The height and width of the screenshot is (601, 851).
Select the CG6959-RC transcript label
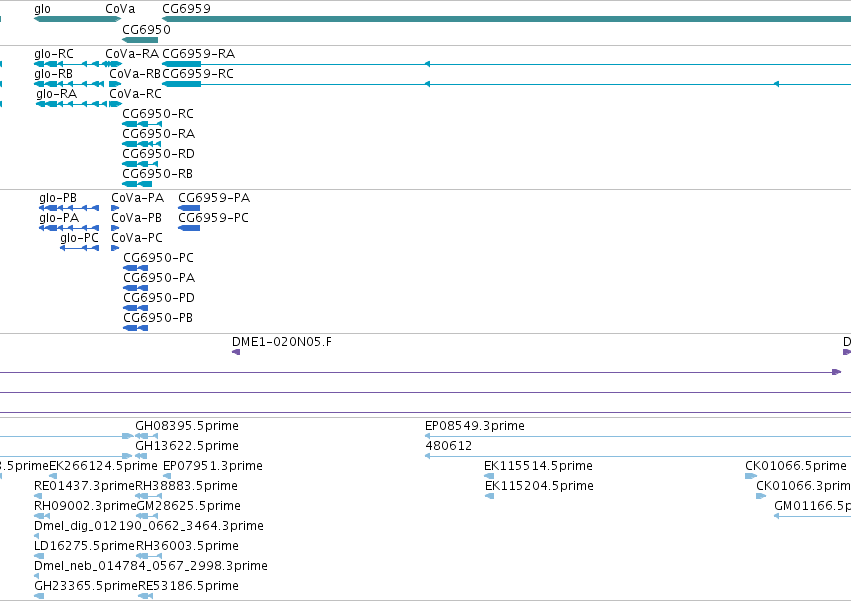[x=198, y=74]
